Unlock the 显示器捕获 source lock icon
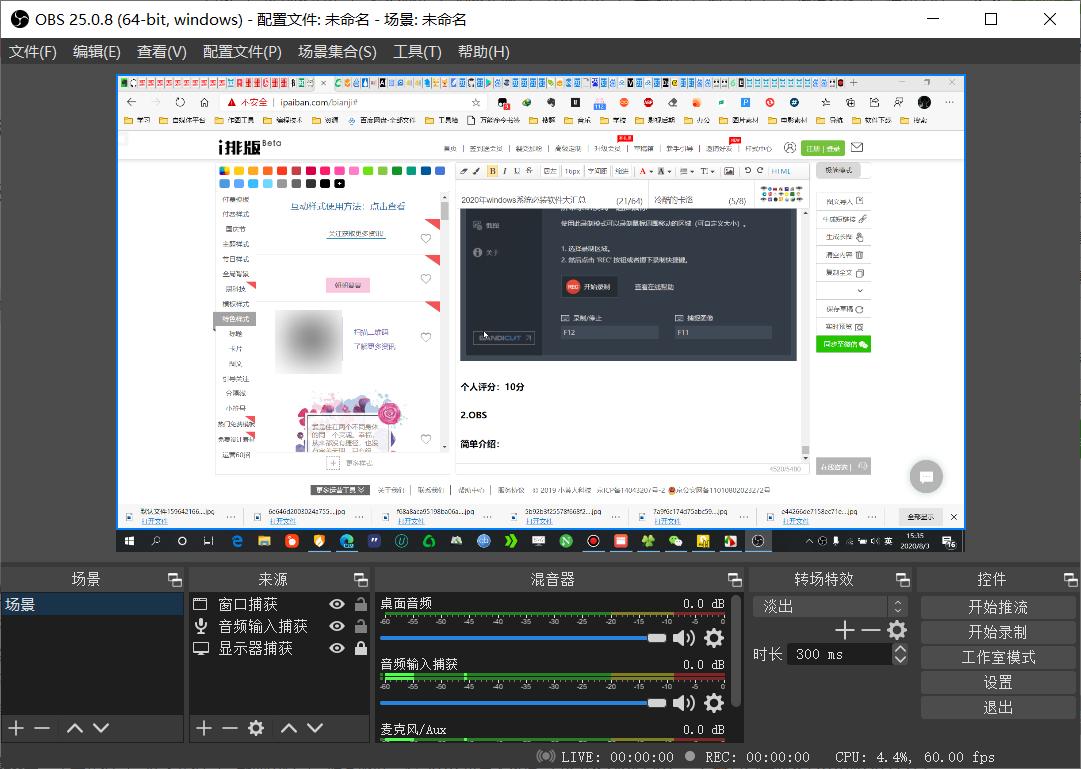Image resolution: width=1081 pixels, height=769 pixels. (361, 647)
